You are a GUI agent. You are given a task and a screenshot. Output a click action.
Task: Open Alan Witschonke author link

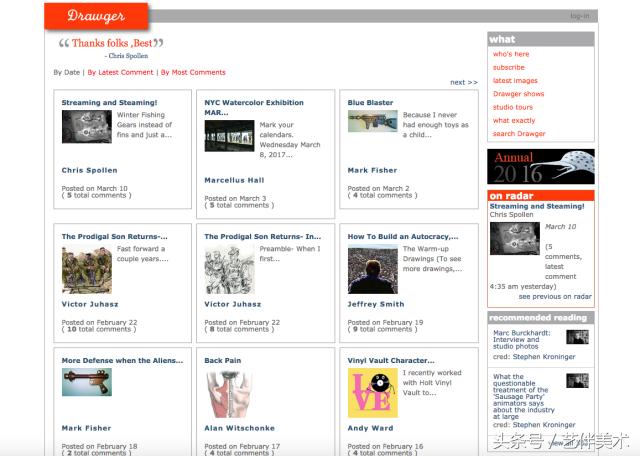(240, 428)
